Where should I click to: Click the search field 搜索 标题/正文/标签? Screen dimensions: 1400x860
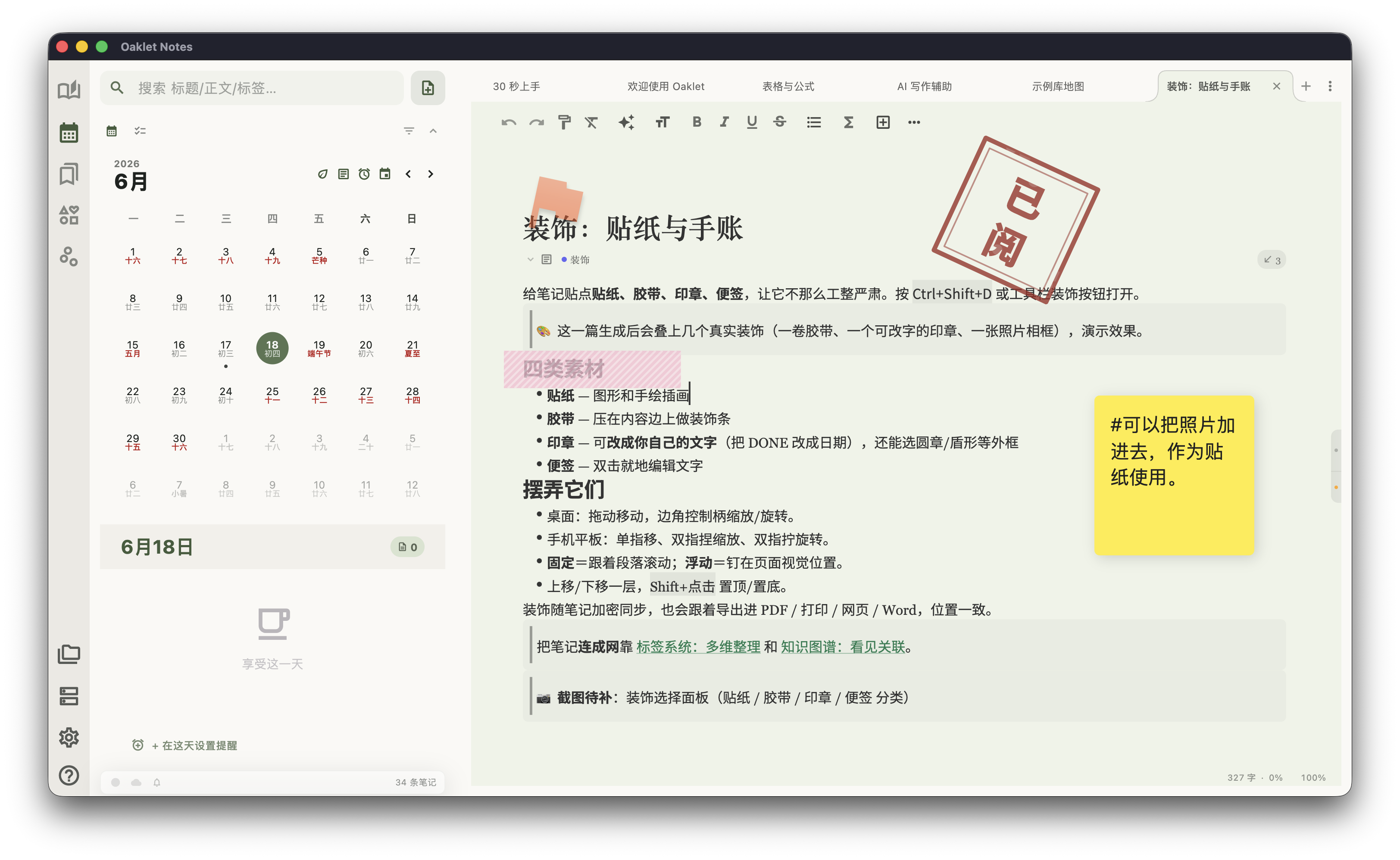(x=252, y=87)
